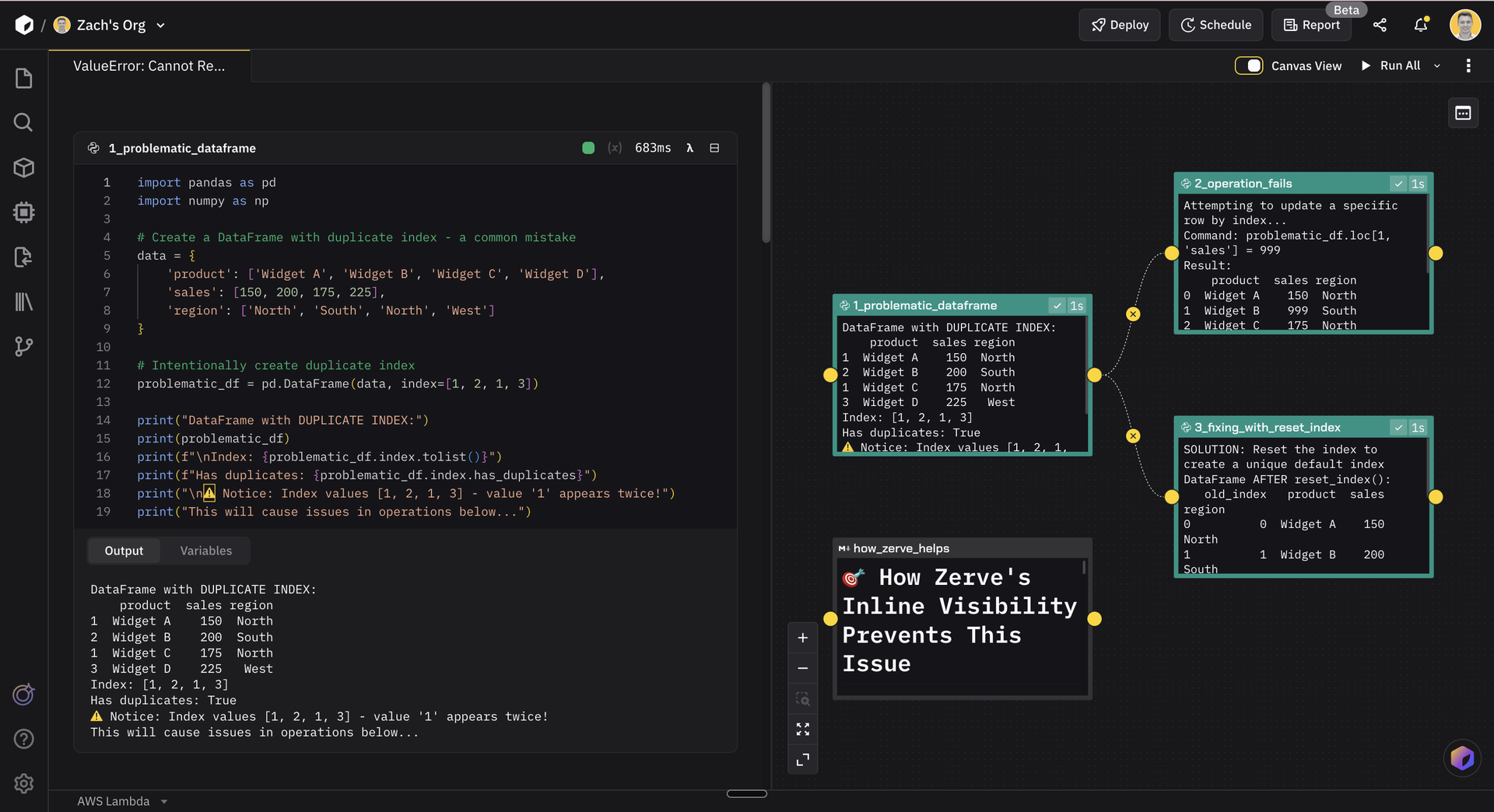1494x812 pixels.
Task: Click the Deploy button
Action: click(x=1119, y=25)
